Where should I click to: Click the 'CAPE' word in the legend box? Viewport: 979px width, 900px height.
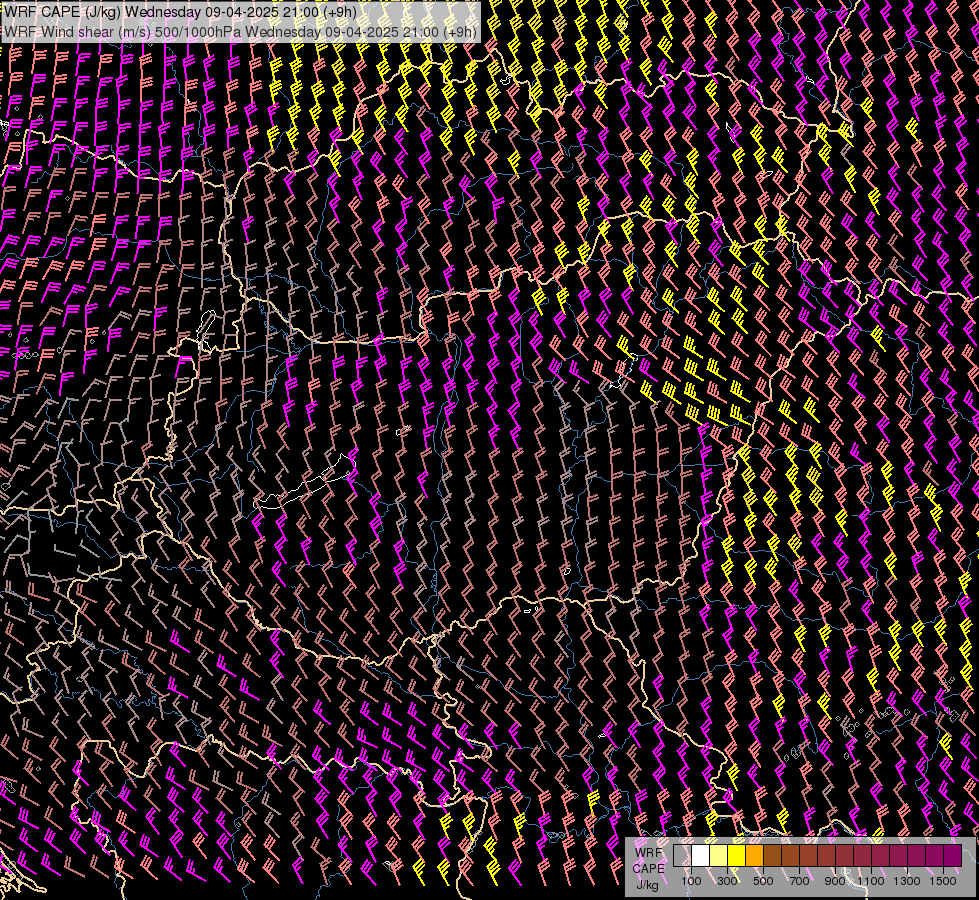649,868
